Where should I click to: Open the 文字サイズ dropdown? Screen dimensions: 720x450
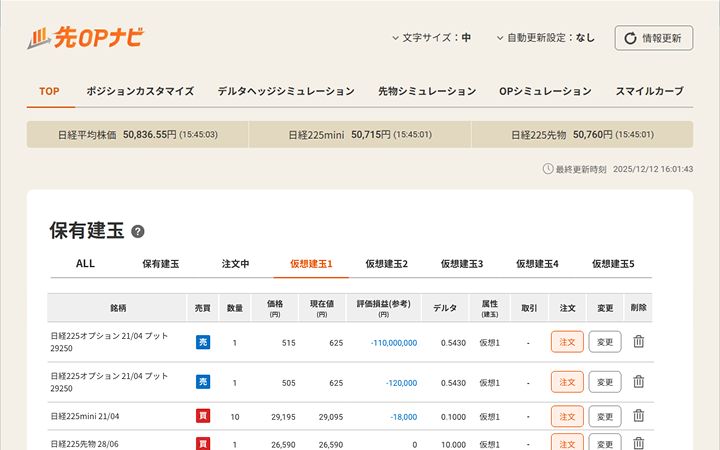432,38
